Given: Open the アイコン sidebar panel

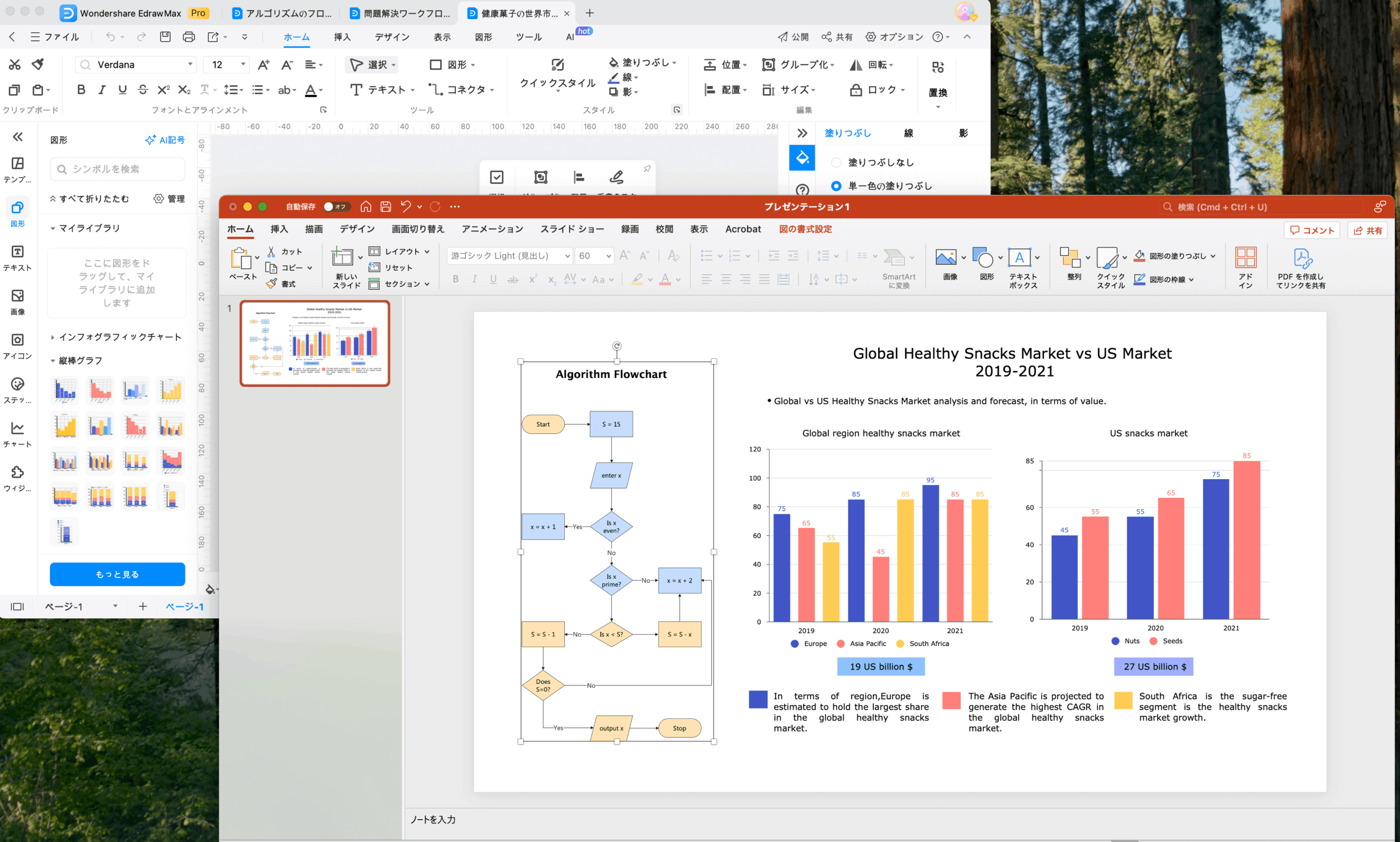Looking at the screenshot, I should (x=17, y=346).
